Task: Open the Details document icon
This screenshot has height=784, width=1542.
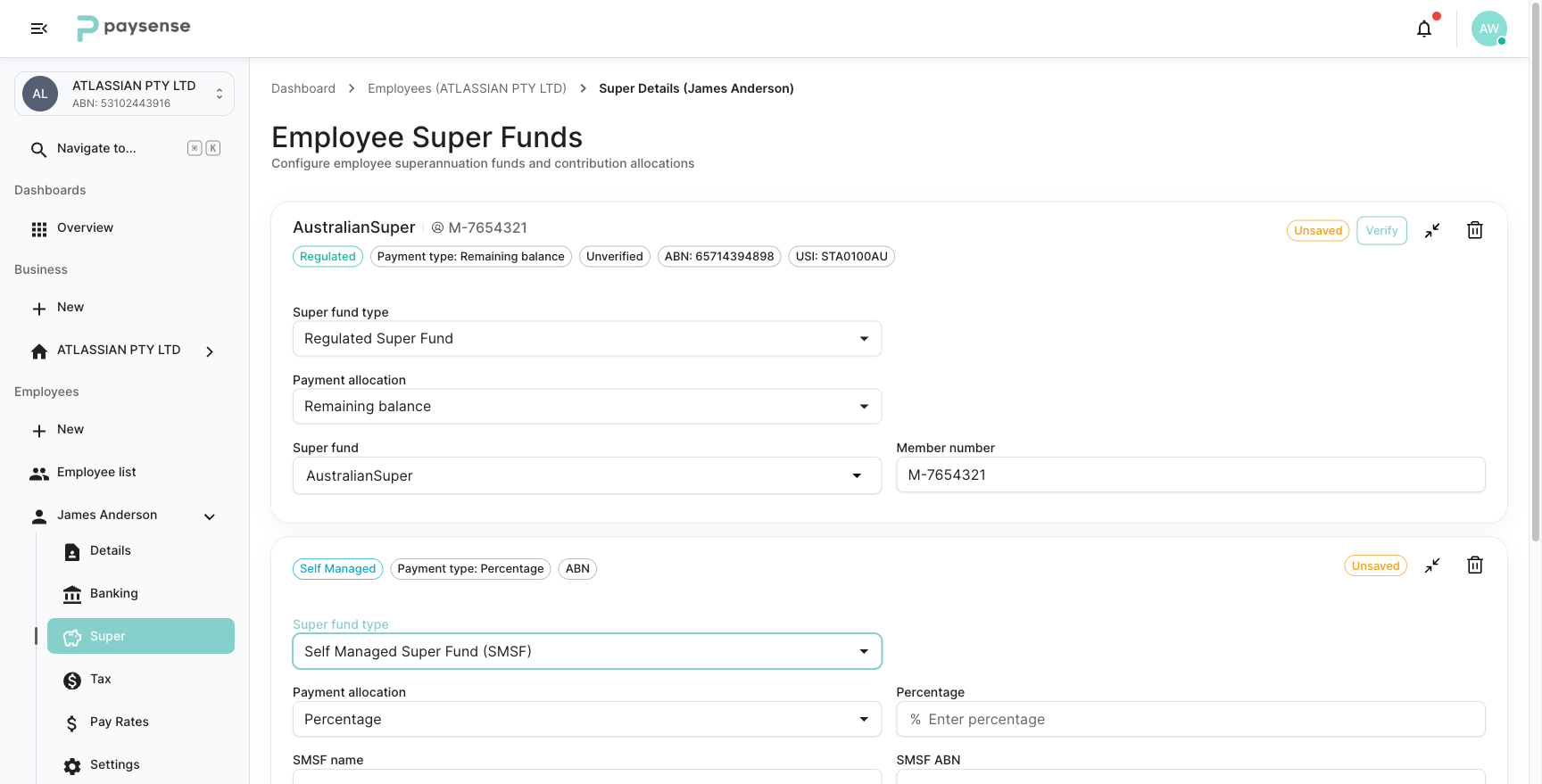Action: (72, 552)
